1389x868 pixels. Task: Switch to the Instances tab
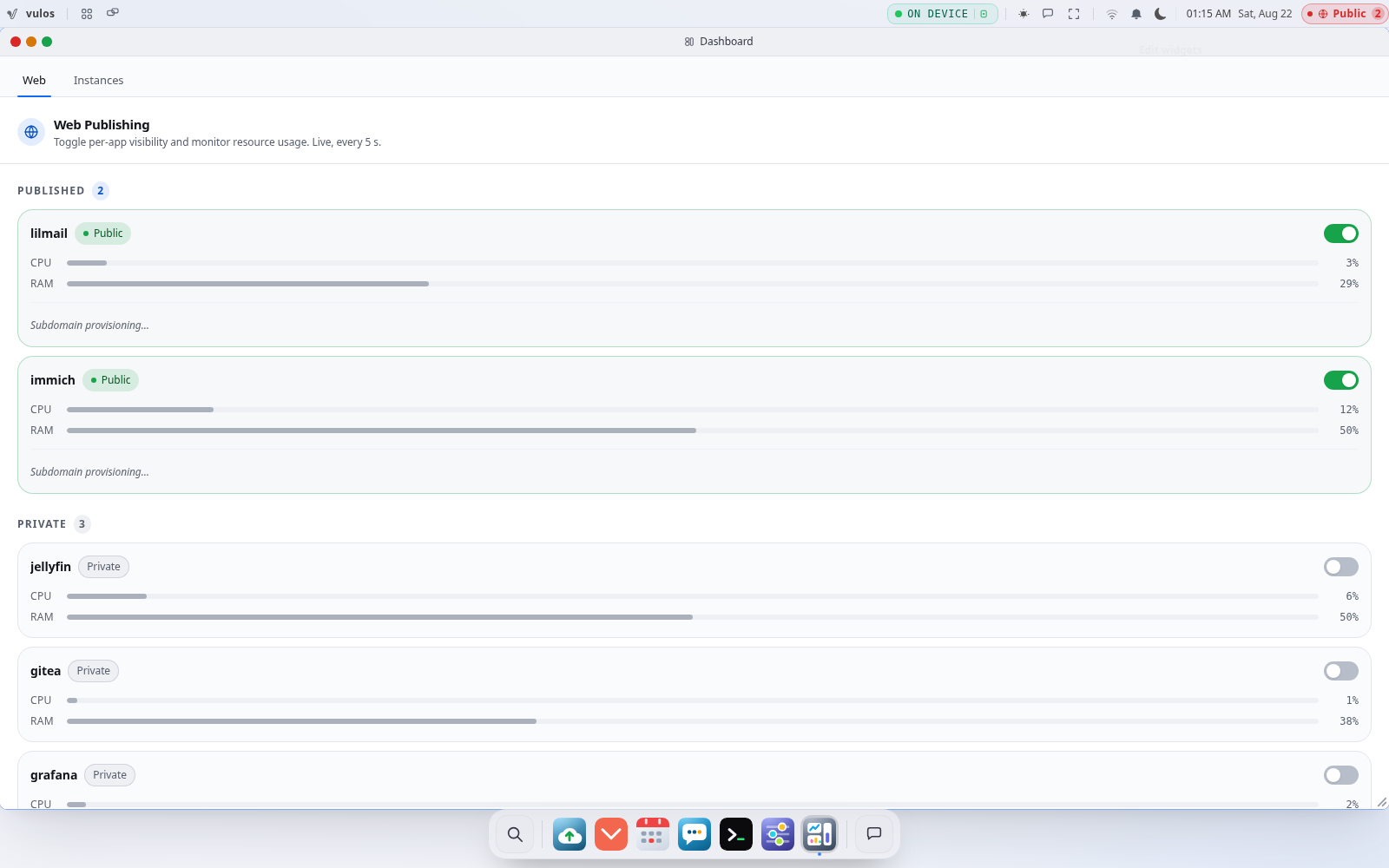coord(98,81)
